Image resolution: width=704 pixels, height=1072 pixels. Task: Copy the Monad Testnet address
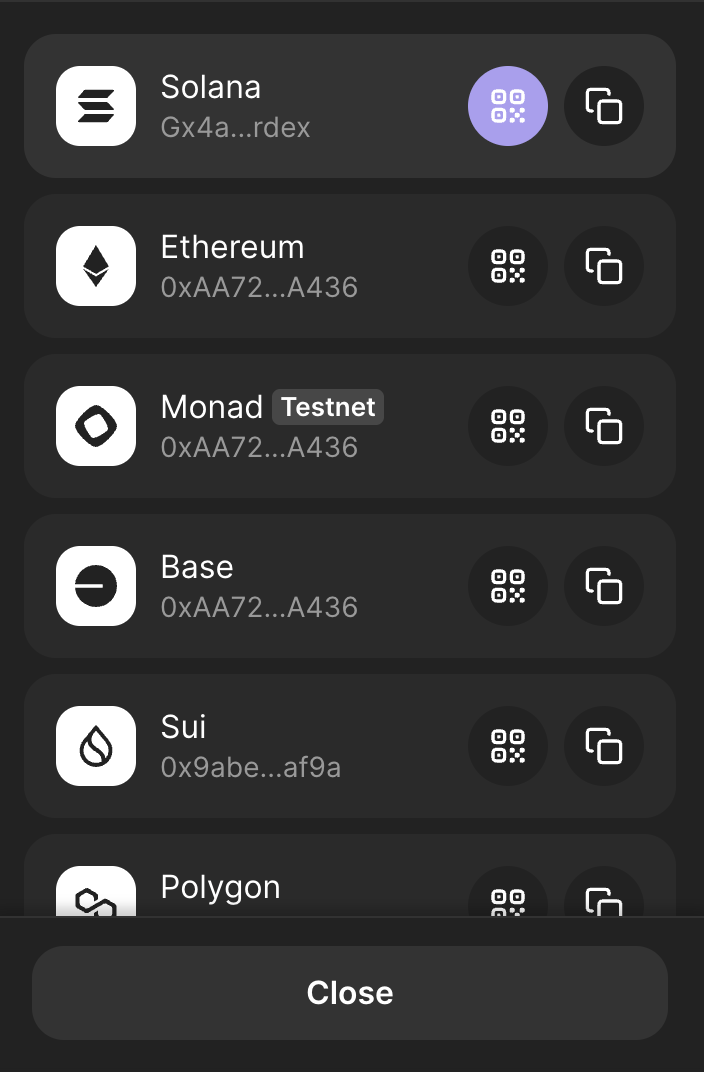[604, 426]
